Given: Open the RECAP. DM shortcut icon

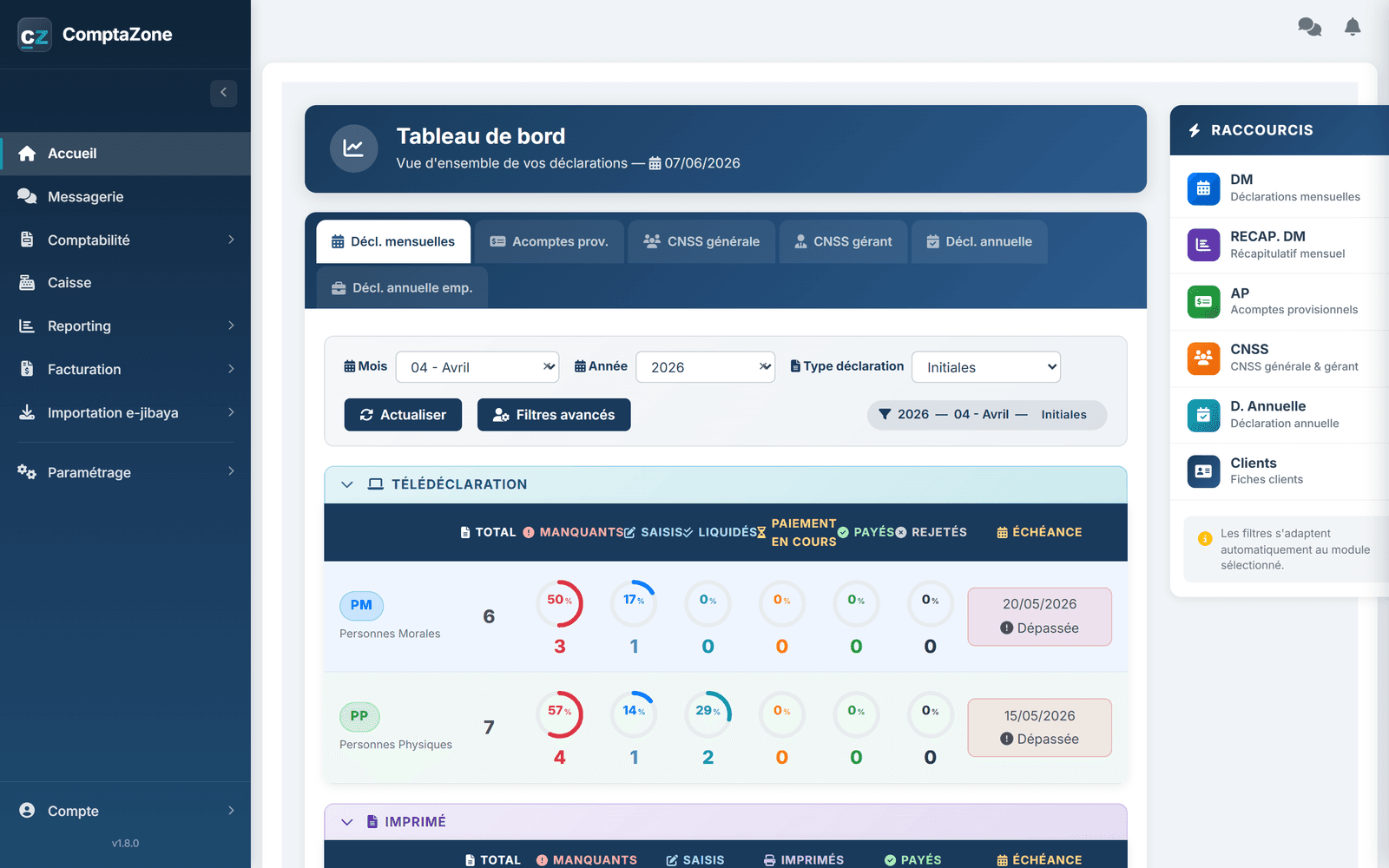Looking at the screenshot, I should click(x=1203, y=245).
